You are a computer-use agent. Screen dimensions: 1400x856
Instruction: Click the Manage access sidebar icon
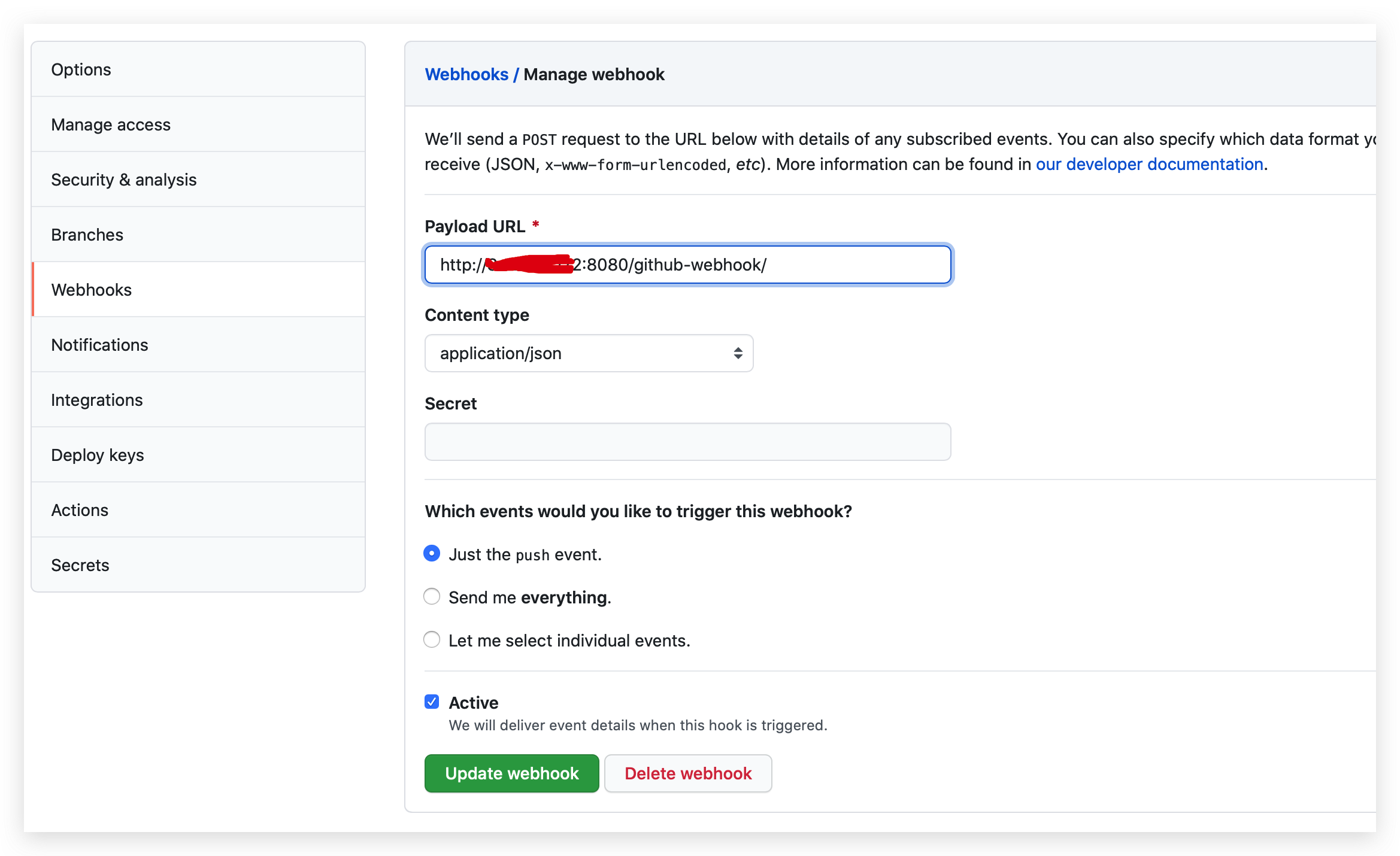(111, 124)
